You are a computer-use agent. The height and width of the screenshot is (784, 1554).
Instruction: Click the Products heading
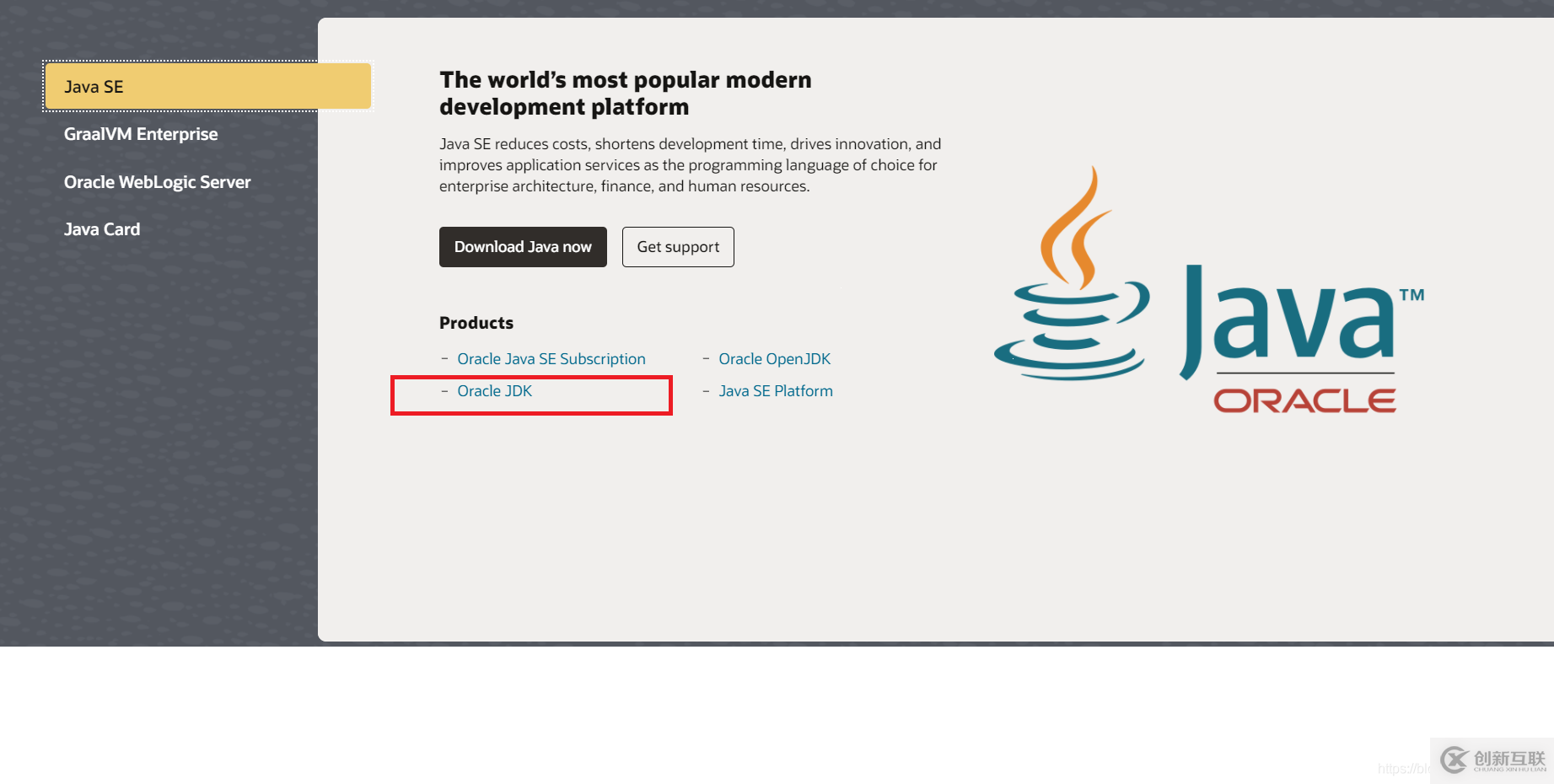click(476, 323)
